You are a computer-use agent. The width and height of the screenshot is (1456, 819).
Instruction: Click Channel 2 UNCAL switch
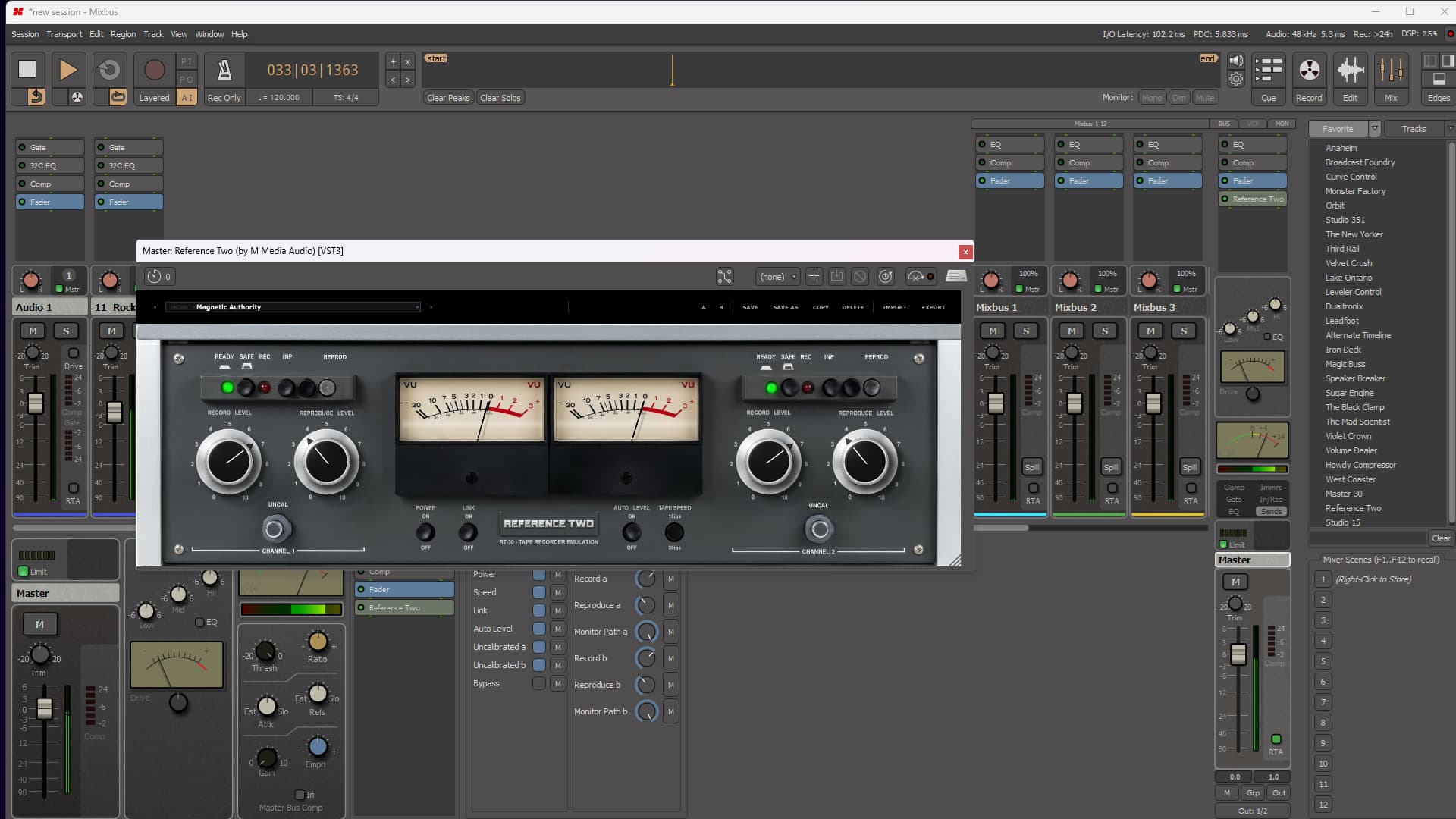pyautogui.click(x=819, y=529)
